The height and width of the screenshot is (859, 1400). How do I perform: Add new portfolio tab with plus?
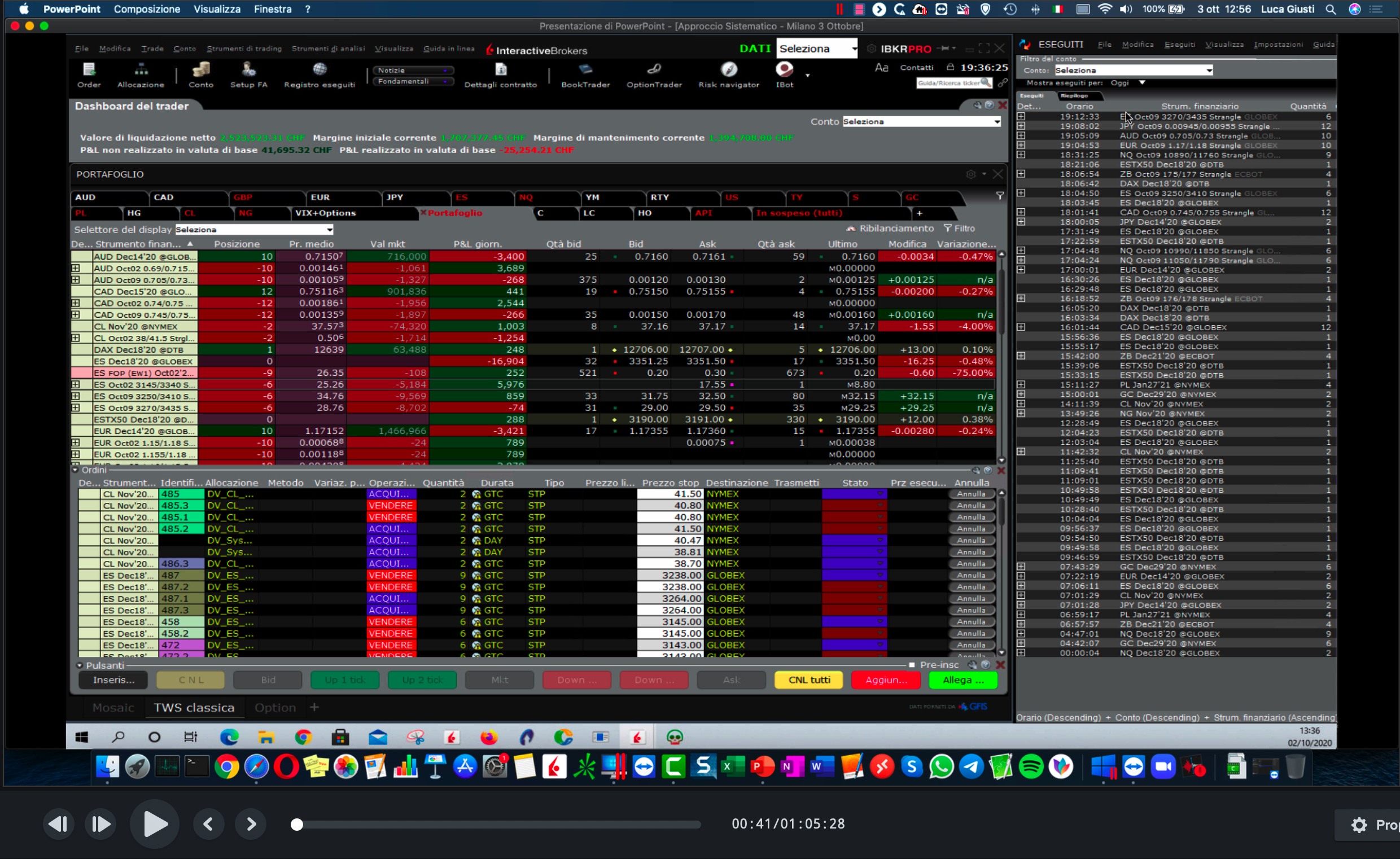(920, 213)
